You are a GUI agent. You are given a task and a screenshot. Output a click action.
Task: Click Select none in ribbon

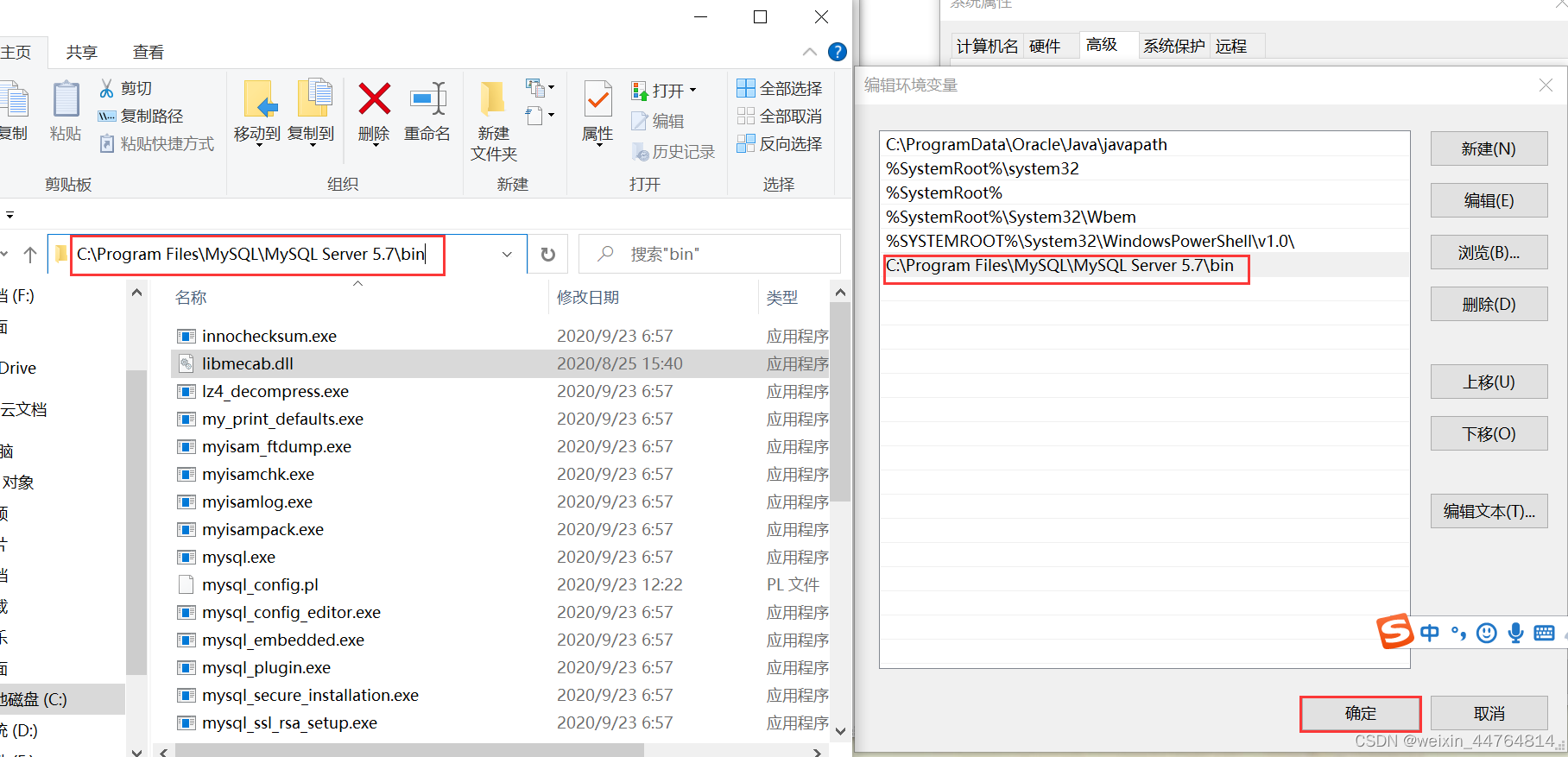coord(780,116)
